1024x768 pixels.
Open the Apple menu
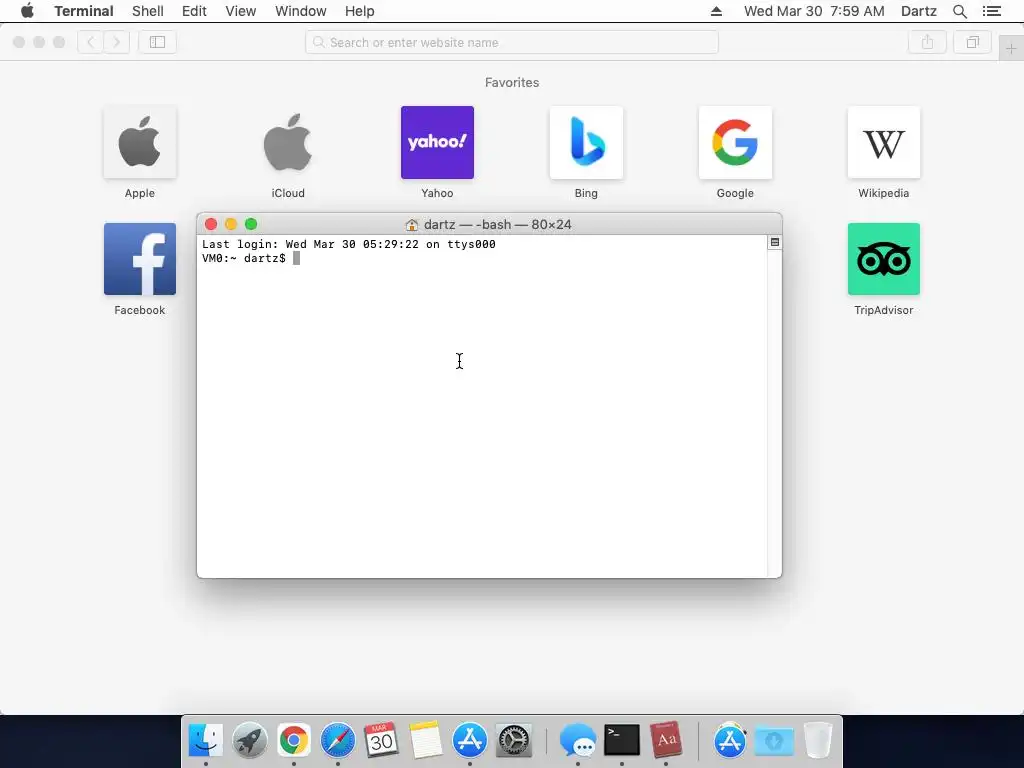27,11
